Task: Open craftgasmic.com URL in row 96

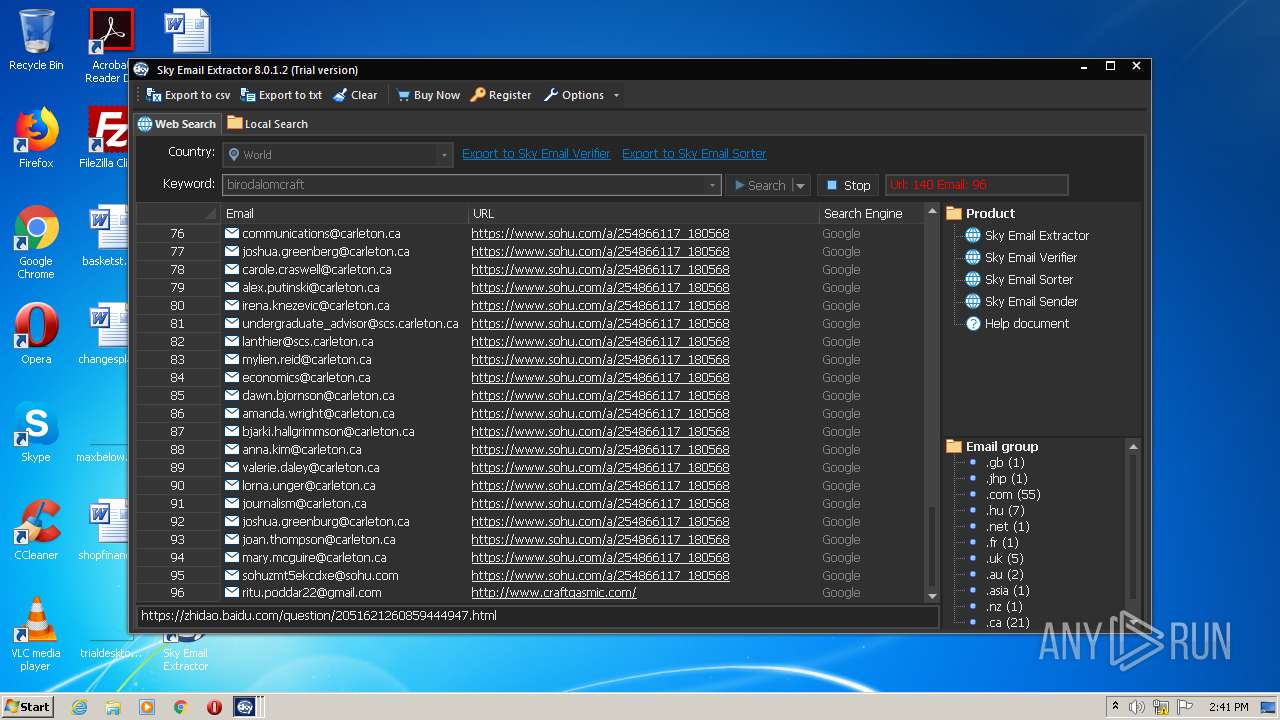Action: (554, 592)
